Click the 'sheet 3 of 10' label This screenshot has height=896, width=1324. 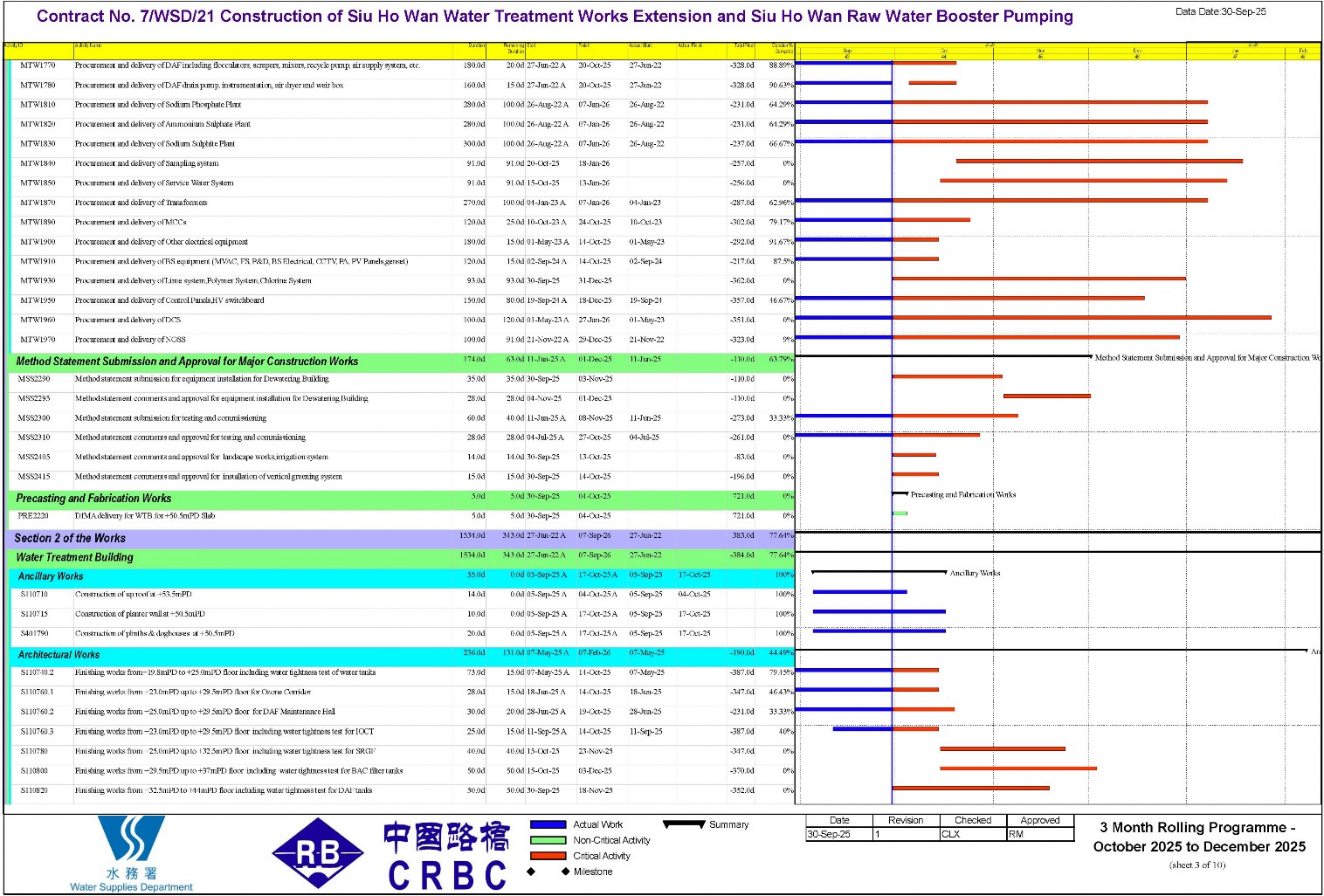pos(1197,865)
